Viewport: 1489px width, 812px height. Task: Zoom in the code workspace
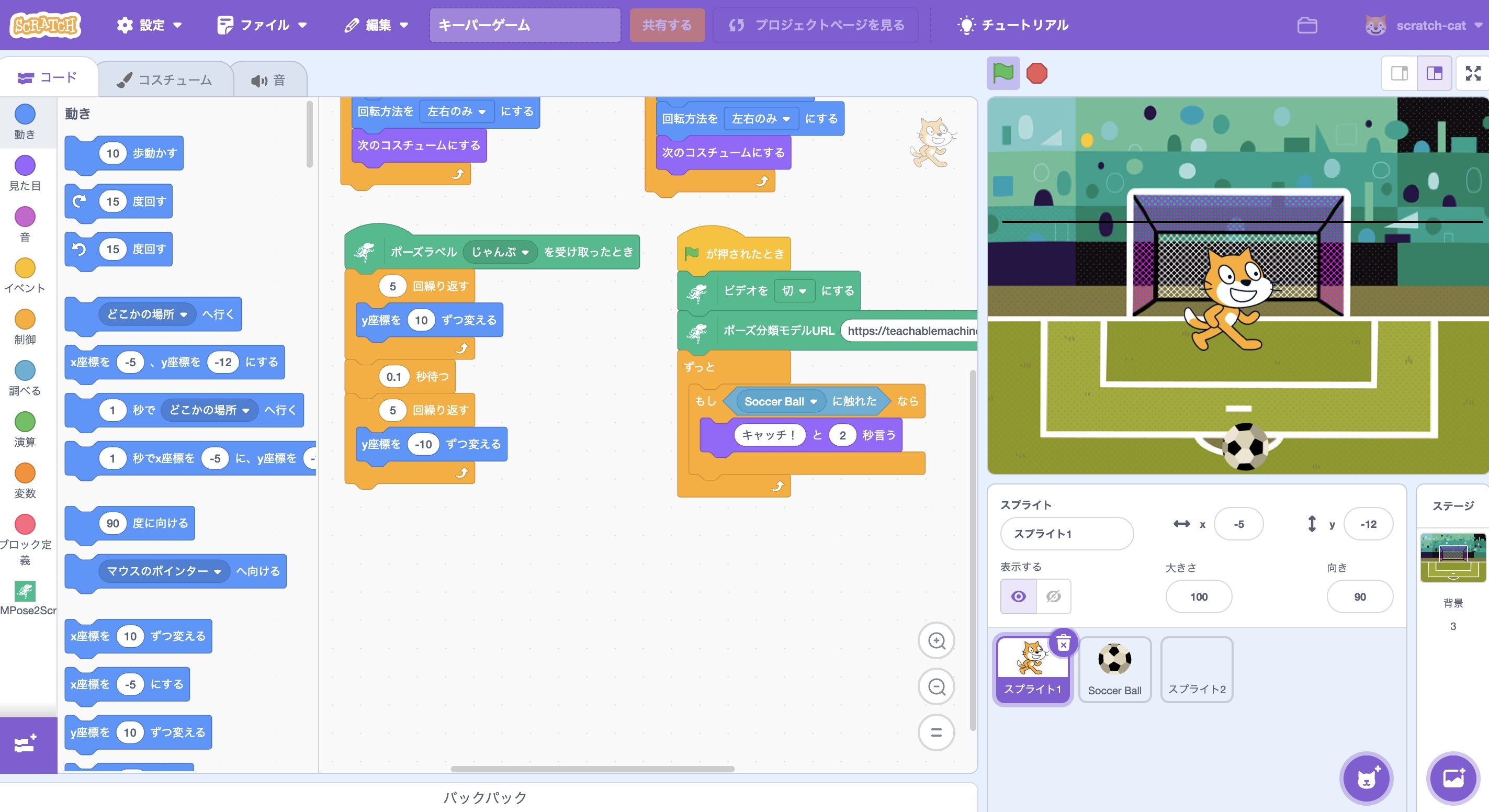[936, 640]
